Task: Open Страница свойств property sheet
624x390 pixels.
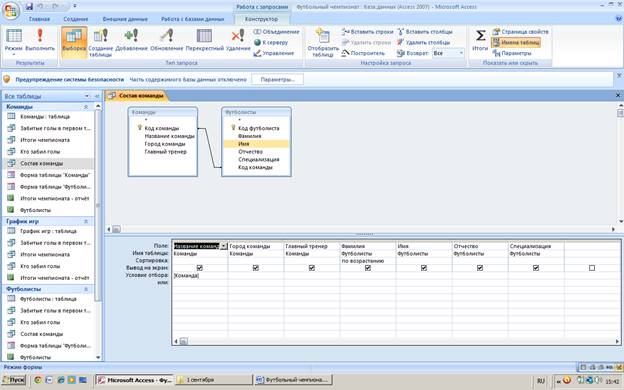Action: (x=521, y=31)
